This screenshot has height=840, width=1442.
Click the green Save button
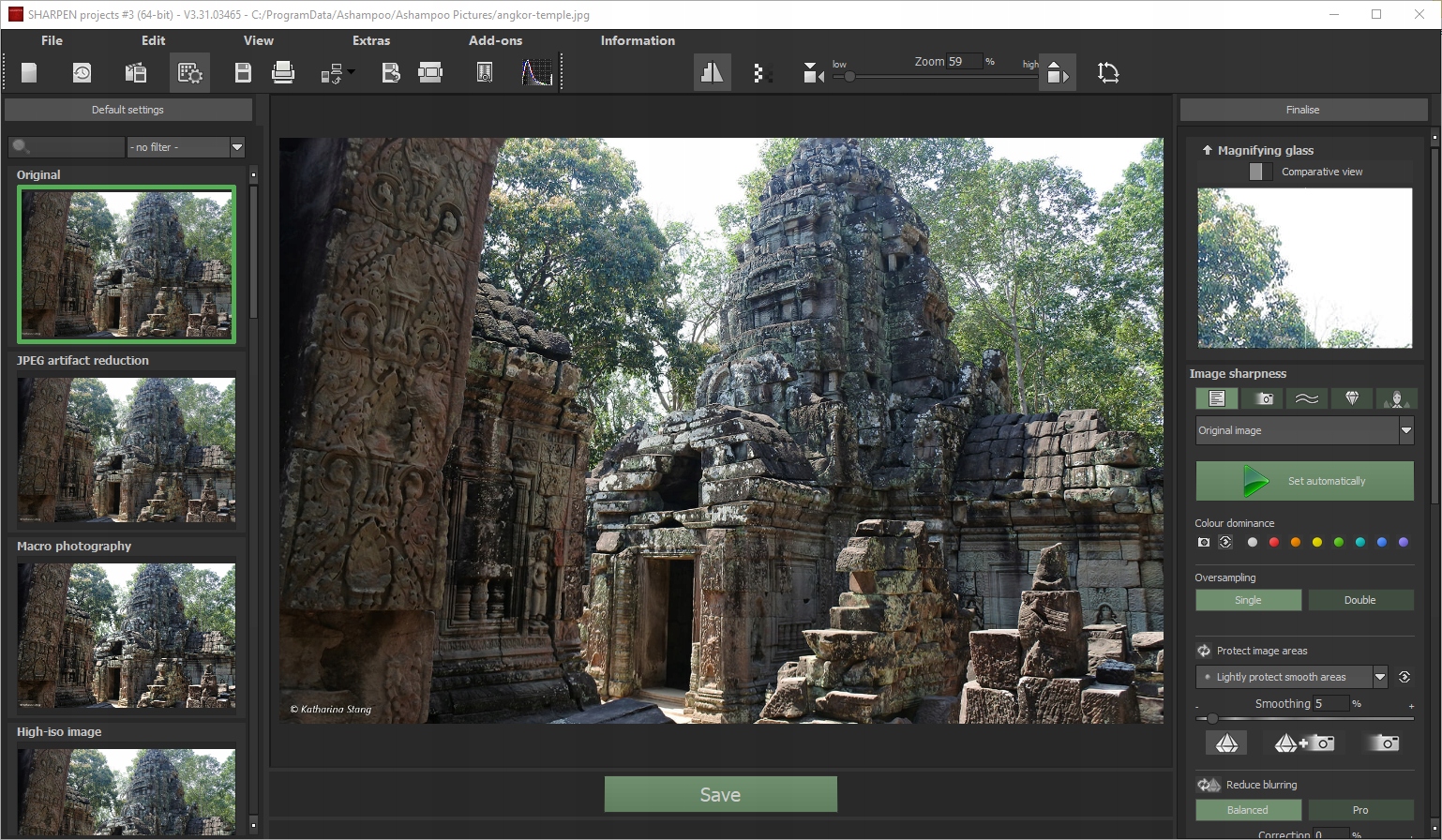(x=720, y=794)
